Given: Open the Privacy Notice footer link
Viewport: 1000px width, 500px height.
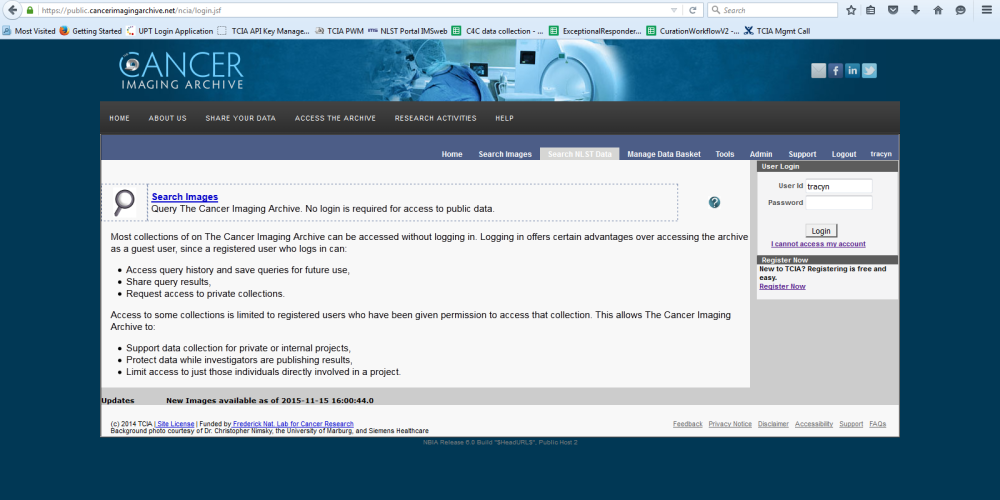Looking at the screenshot, I should click(730, 424).
